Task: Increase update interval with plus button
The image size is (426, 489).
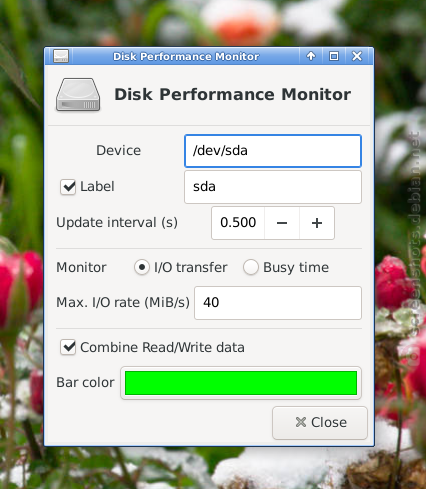Action: click(317, 223)
